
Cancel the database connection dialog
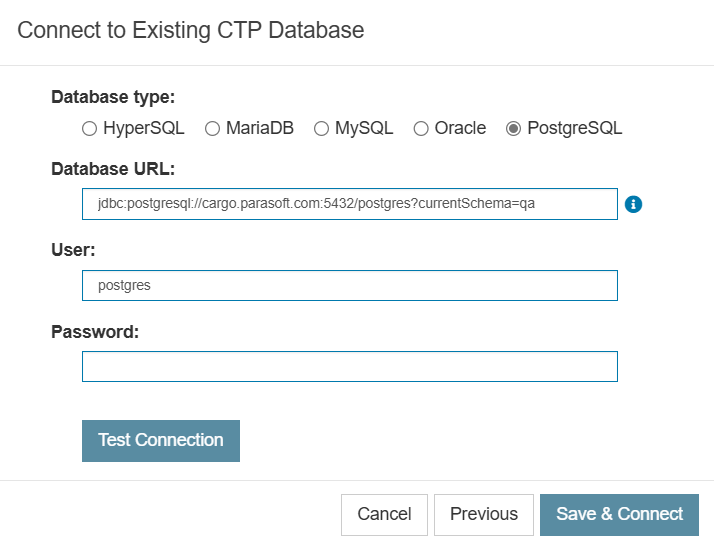[x=384, y=514]
